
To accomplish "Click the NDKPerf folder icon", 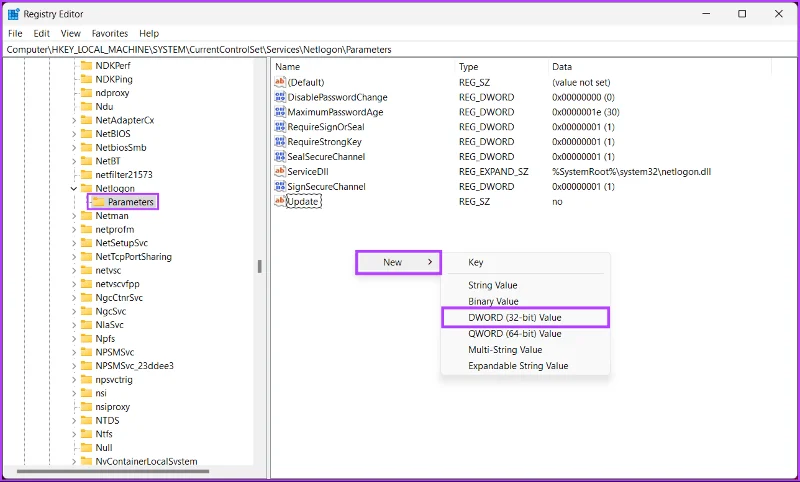I will 86,65.
